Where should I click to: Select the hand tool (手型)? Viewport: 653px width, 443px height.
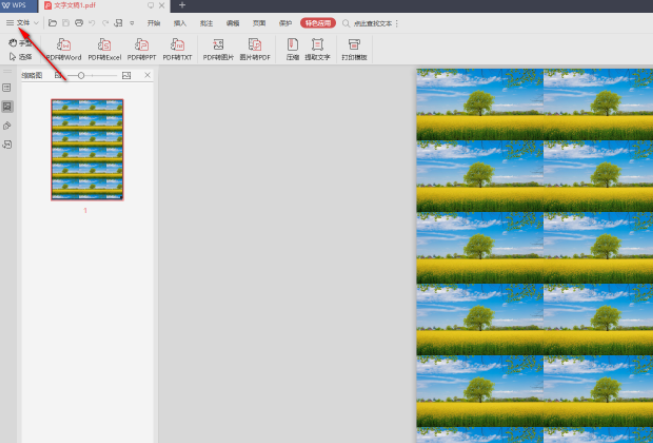tap(19, 43)
